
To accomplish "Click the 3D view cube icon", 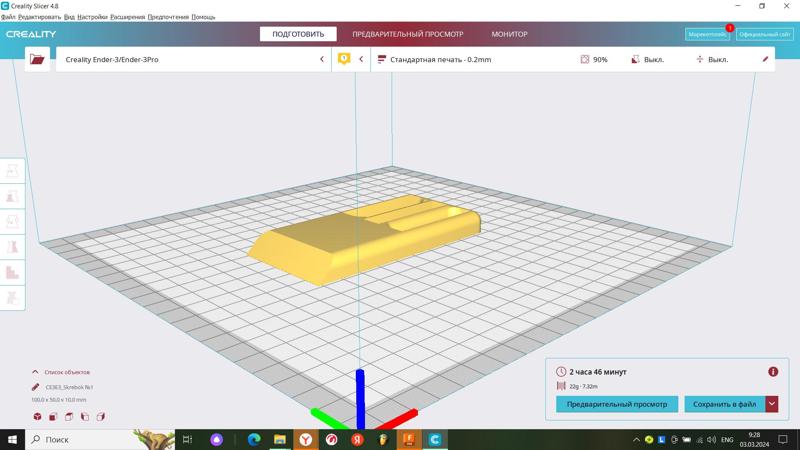I will [37, 416].
